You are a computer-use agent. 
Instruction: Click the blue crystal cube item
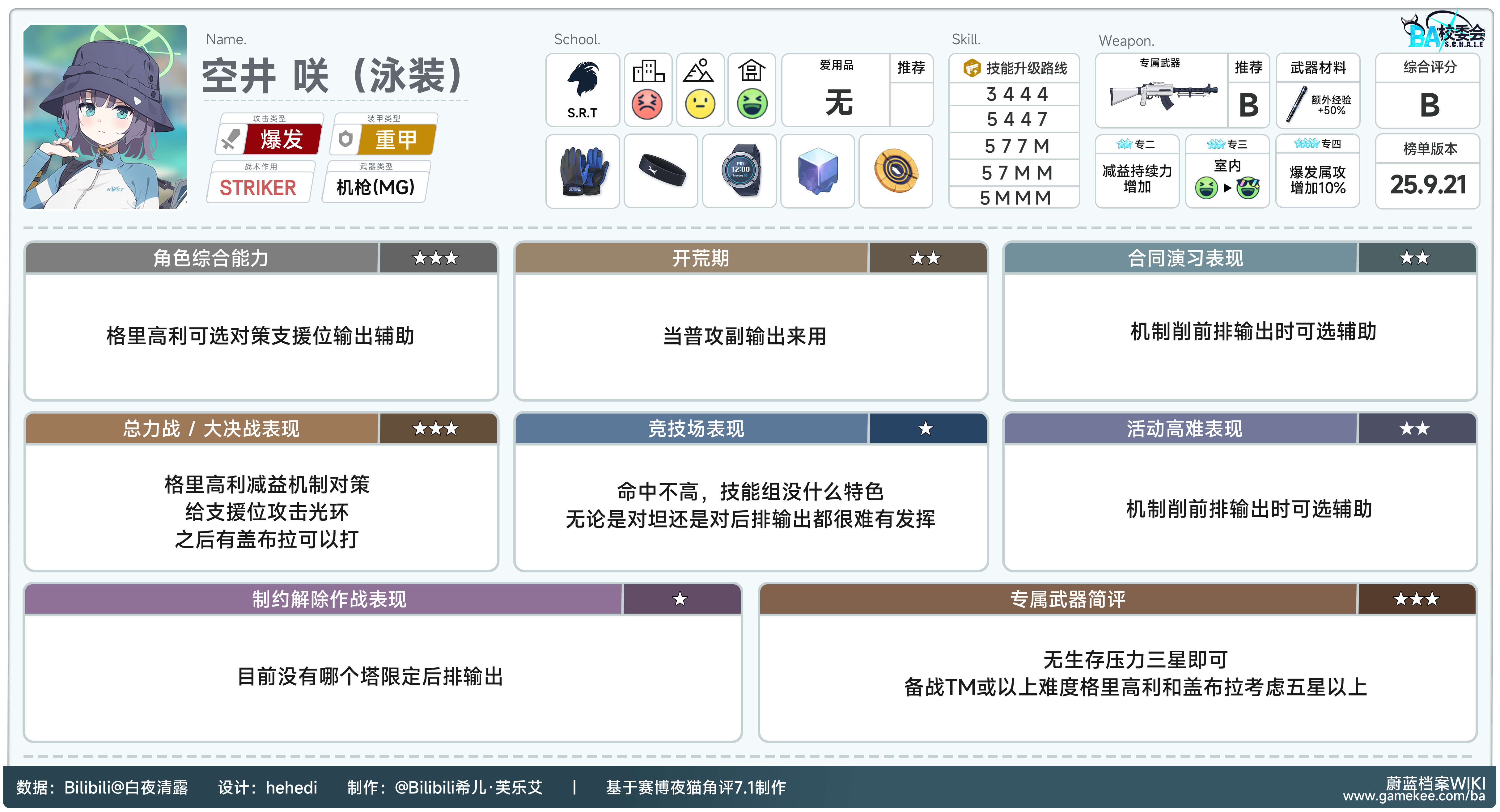tap(818, 171)
